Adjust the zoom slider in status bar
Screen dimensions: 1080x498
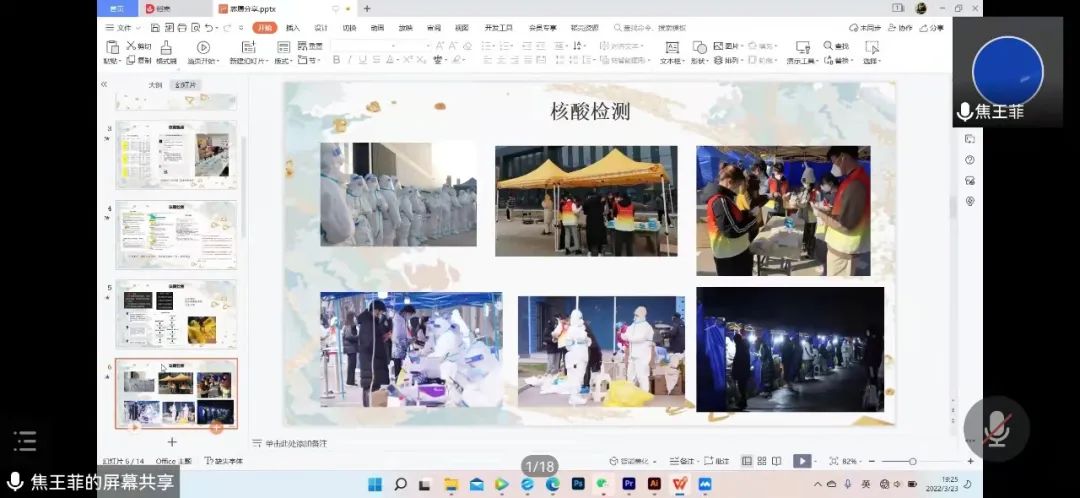(912, 461)
